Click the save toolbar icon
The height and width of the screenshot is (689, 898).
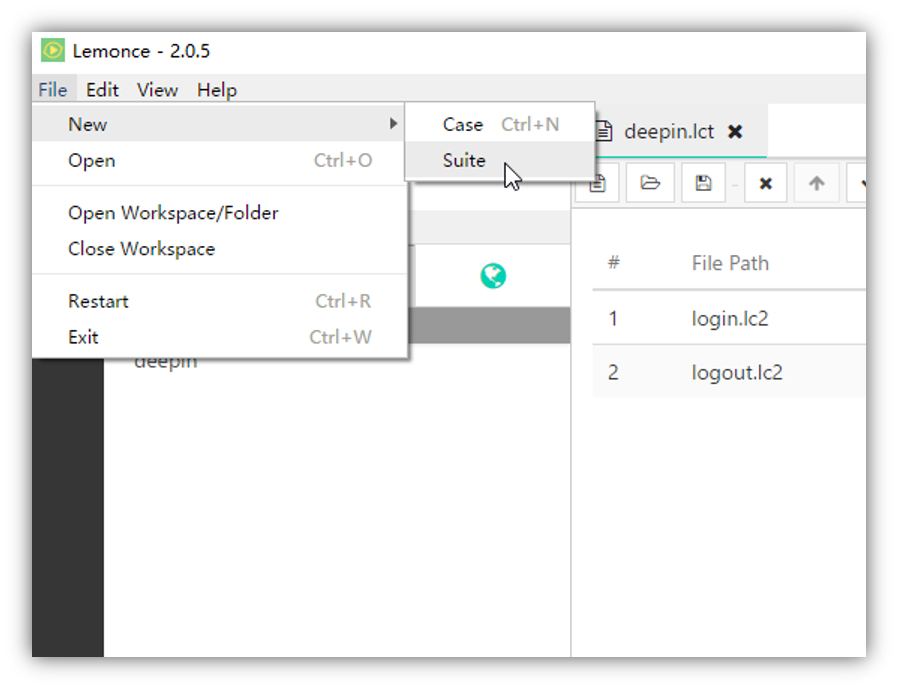coord(703,183)
